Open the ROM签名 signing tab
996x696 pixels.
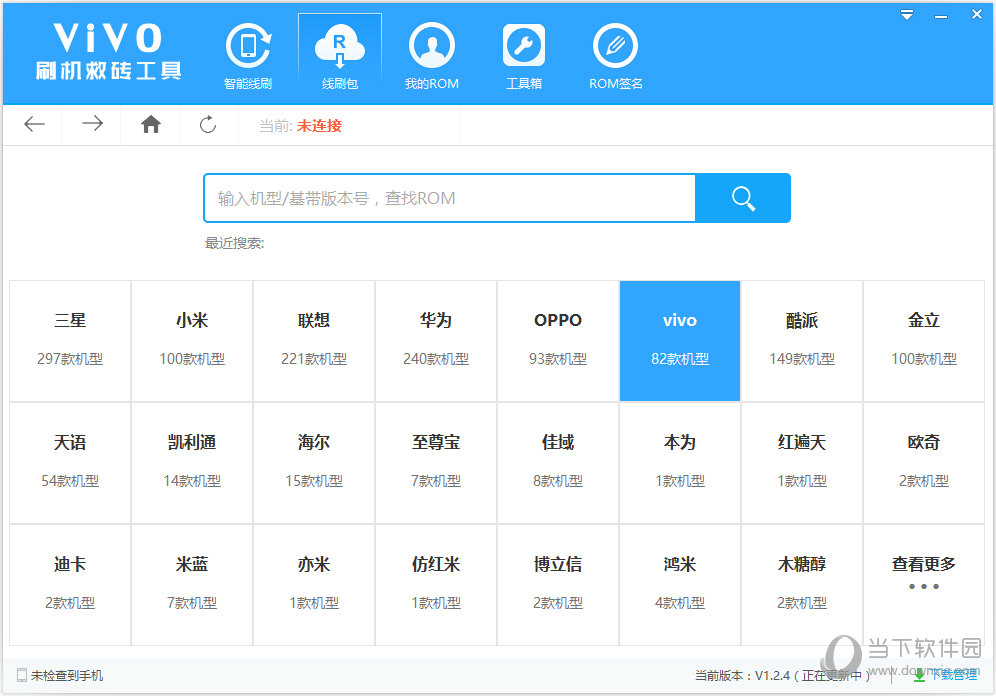[x=616, y=56]
